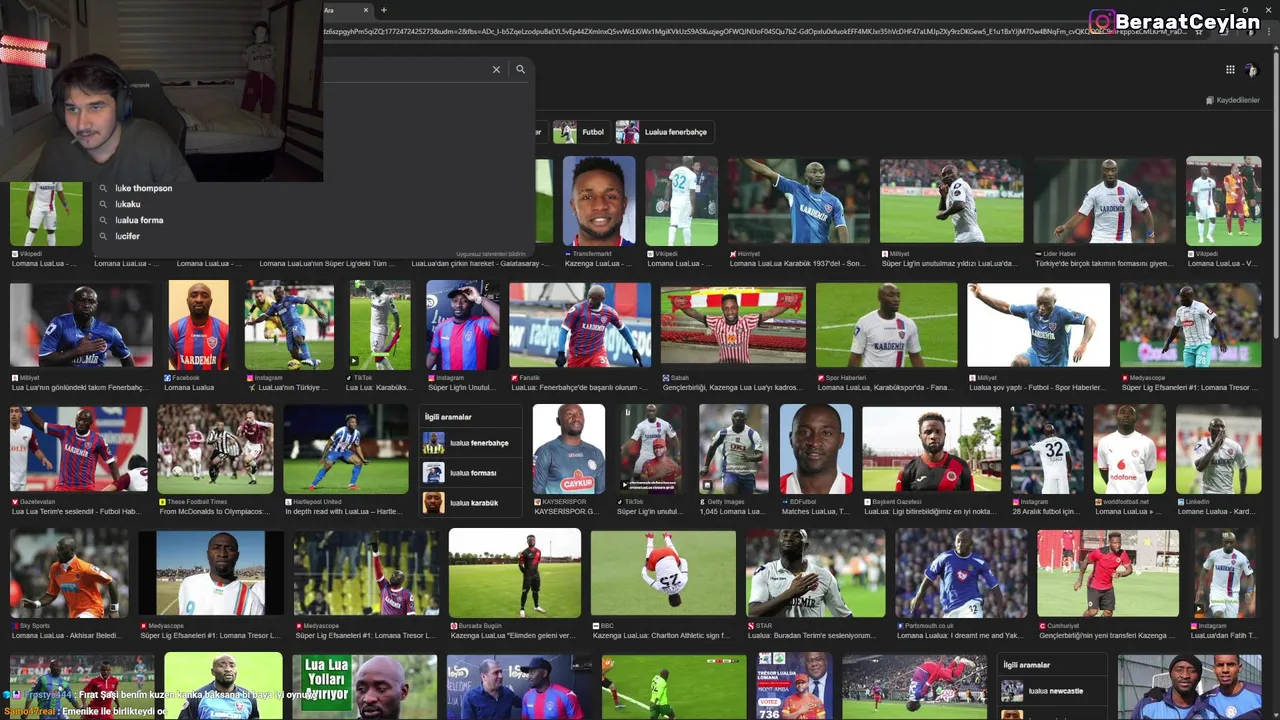Open the Sky Sports orange kit thumbnail
This screenshot has width=1280, height=720.
pos(69,573)
